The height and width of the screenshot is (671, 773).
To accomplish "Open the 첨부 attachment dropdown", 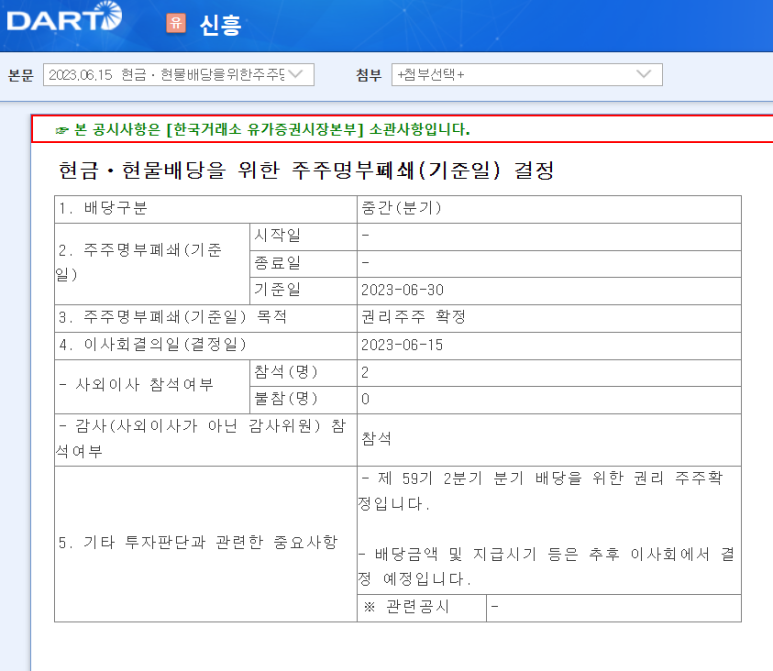I will (527, 74).
